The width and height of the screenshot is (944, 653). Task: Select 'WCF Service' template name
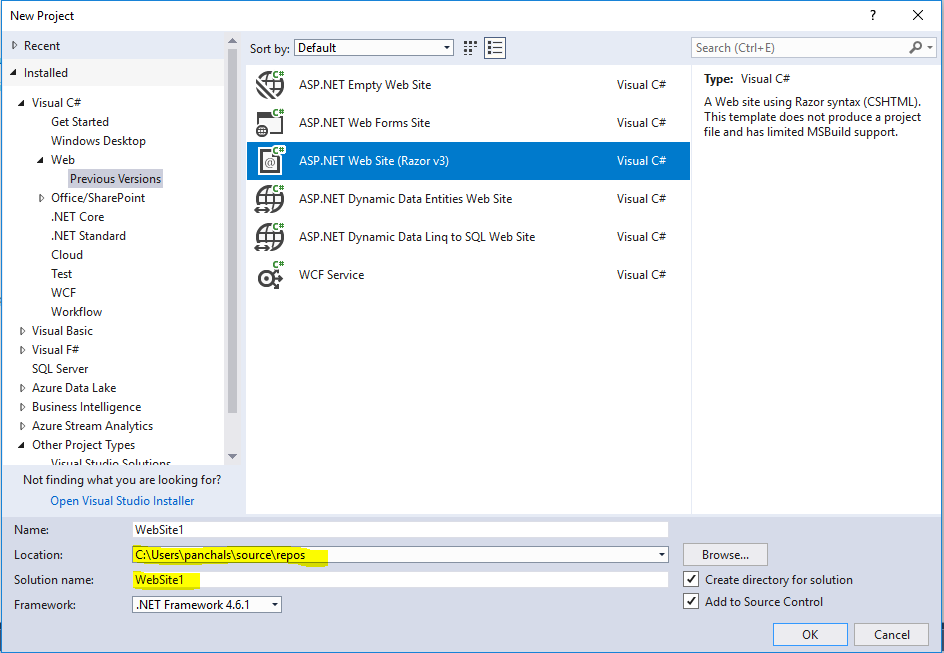331,275
